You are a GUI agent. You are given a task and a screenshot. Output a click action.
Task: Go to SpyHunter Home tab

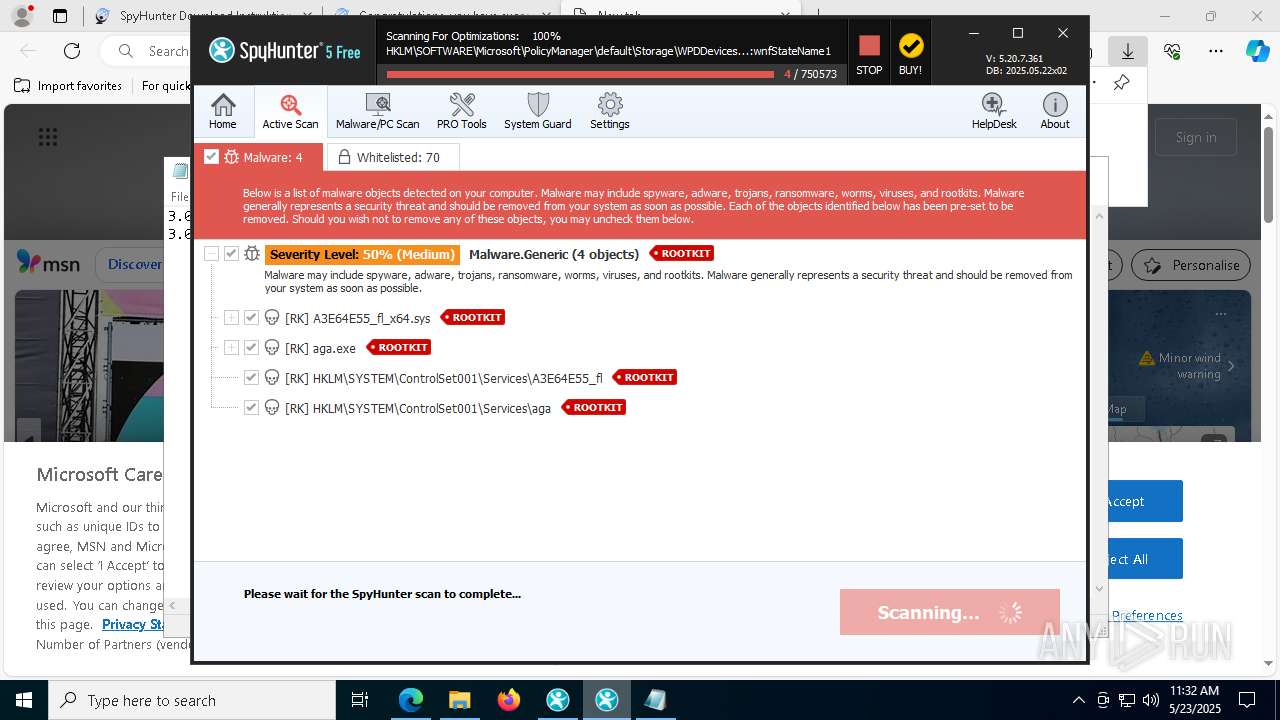223,111
